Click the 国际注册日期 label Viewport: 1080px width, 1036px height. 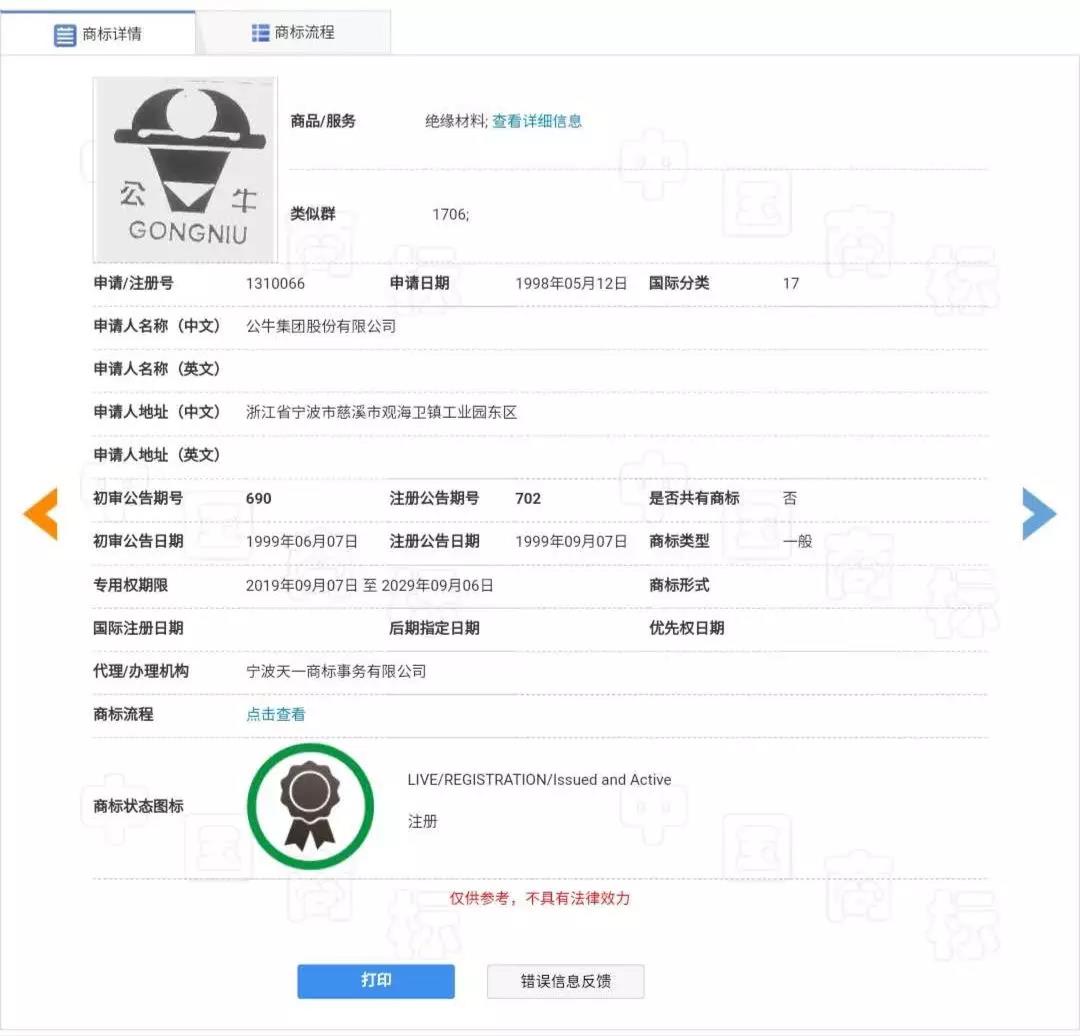(138, 628)
